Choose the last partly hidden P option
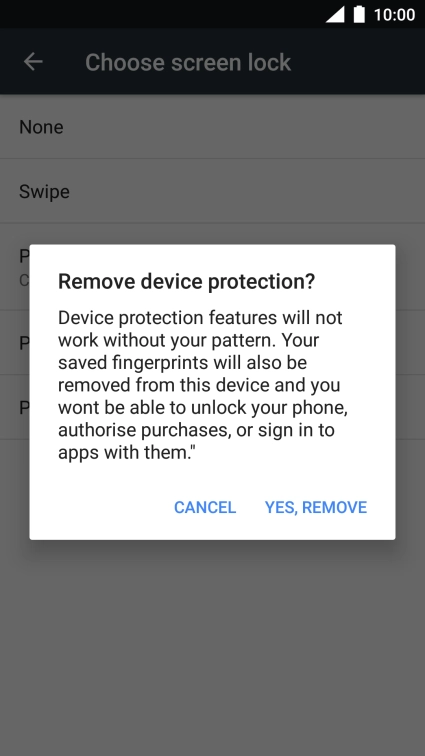The image size is (425, 756). (x=14, y=407)
